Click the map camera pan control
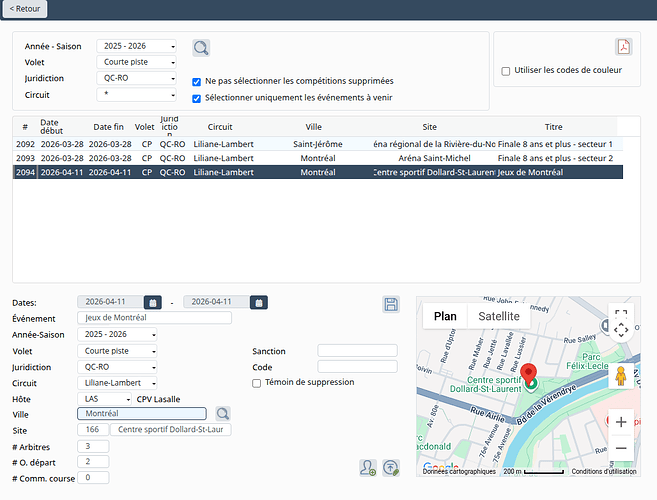The image size is (657, 500). coord(621,330)
